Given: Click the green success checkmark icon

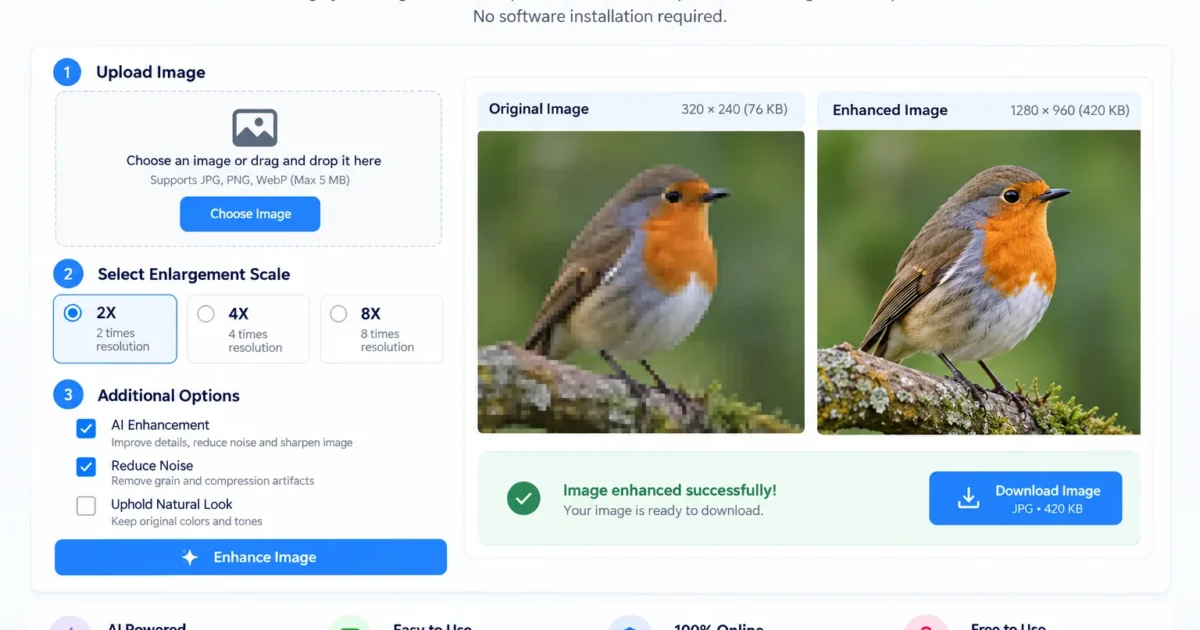Looking at the screenshot, I should point(523,498).
